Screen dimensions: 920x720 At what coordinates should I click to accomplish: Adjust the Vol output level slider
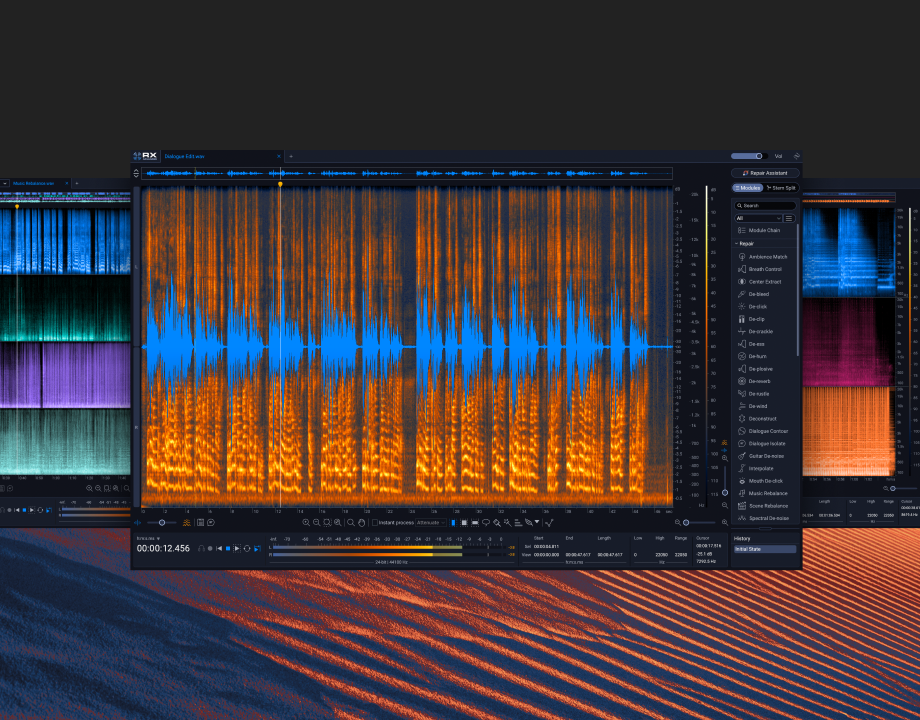pyautogui.click(x=749, y=156)
